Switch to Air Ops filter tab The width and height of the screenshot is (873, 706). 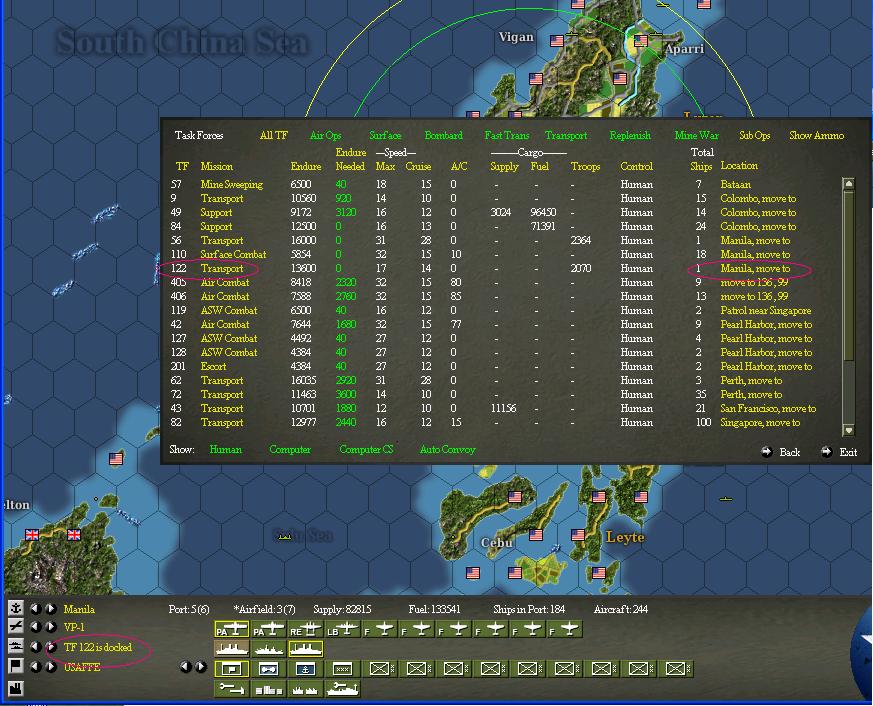[x=325, y=135]
